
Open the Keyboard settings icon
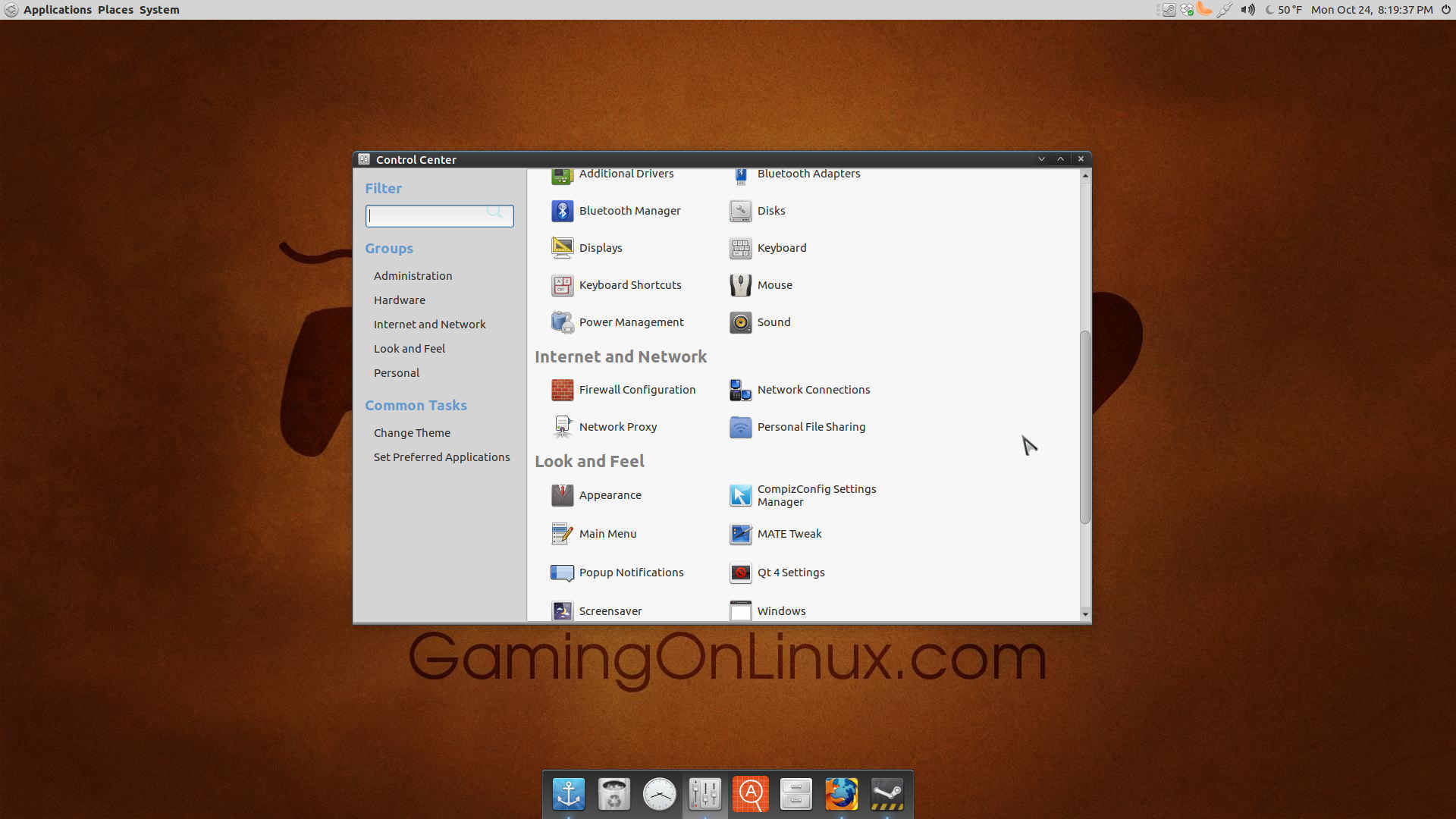(x=740, y=248)
